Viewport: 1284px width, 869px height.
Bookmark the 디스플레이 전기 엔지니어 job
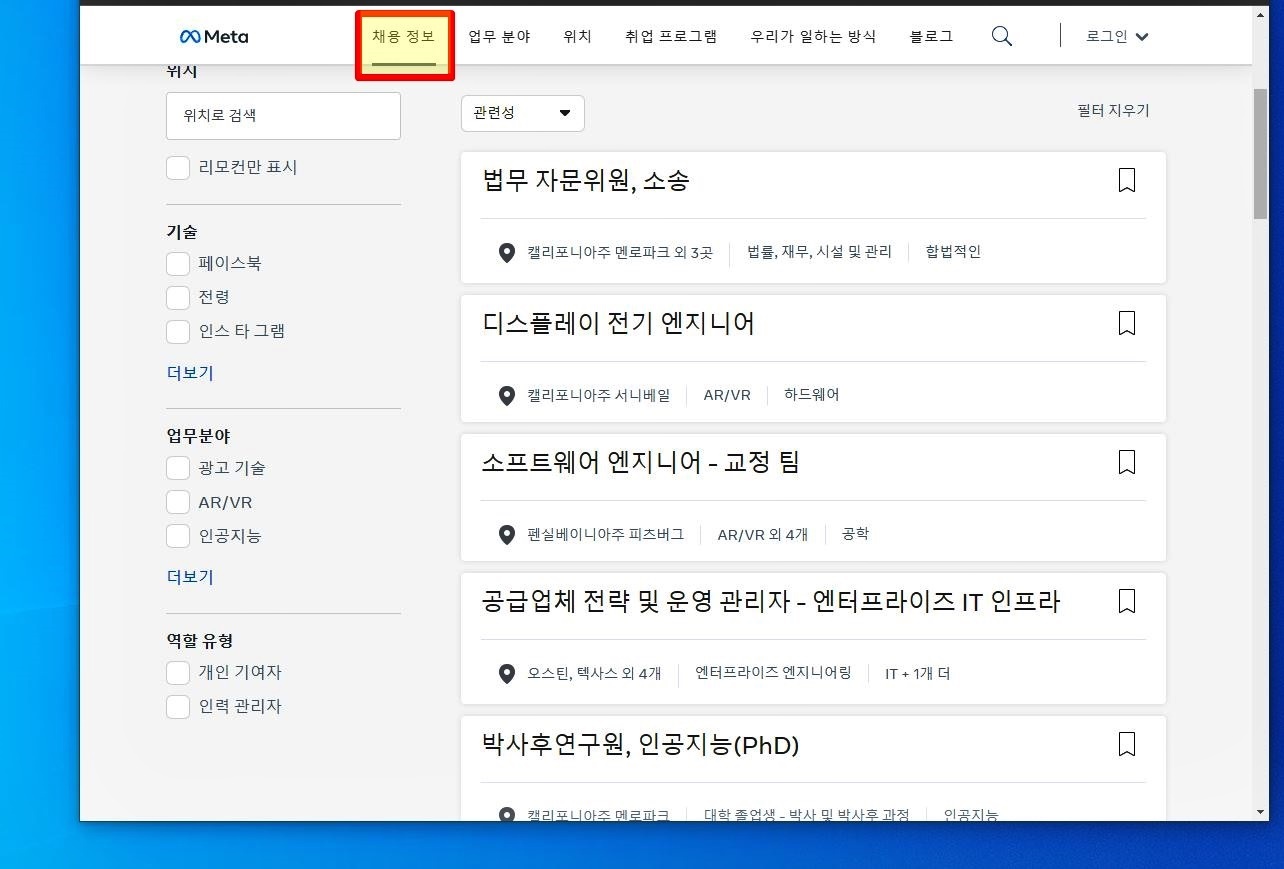pos(1127,323)
